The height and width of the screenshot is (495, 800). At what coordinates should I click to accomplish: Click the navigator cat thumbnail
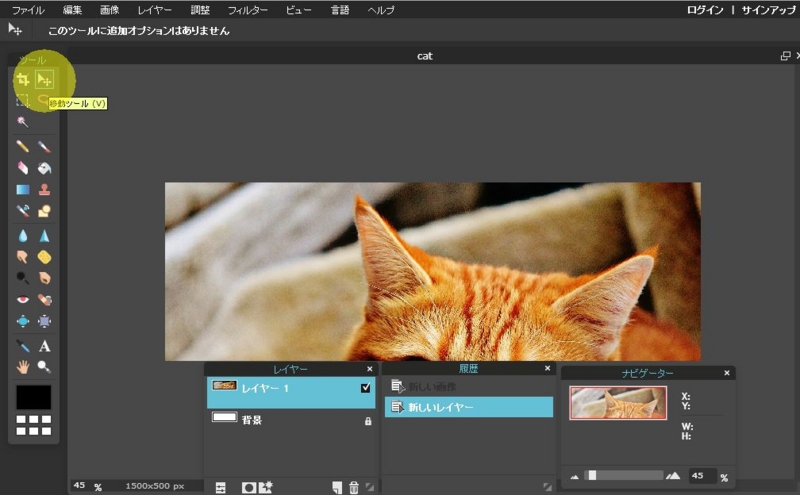coord(618,403)
